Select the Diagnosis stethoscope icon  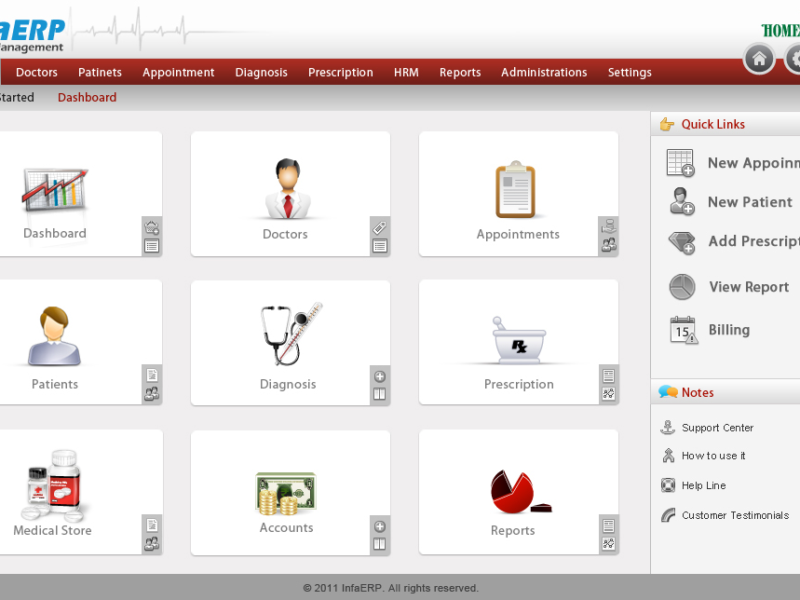pos(290,330)
